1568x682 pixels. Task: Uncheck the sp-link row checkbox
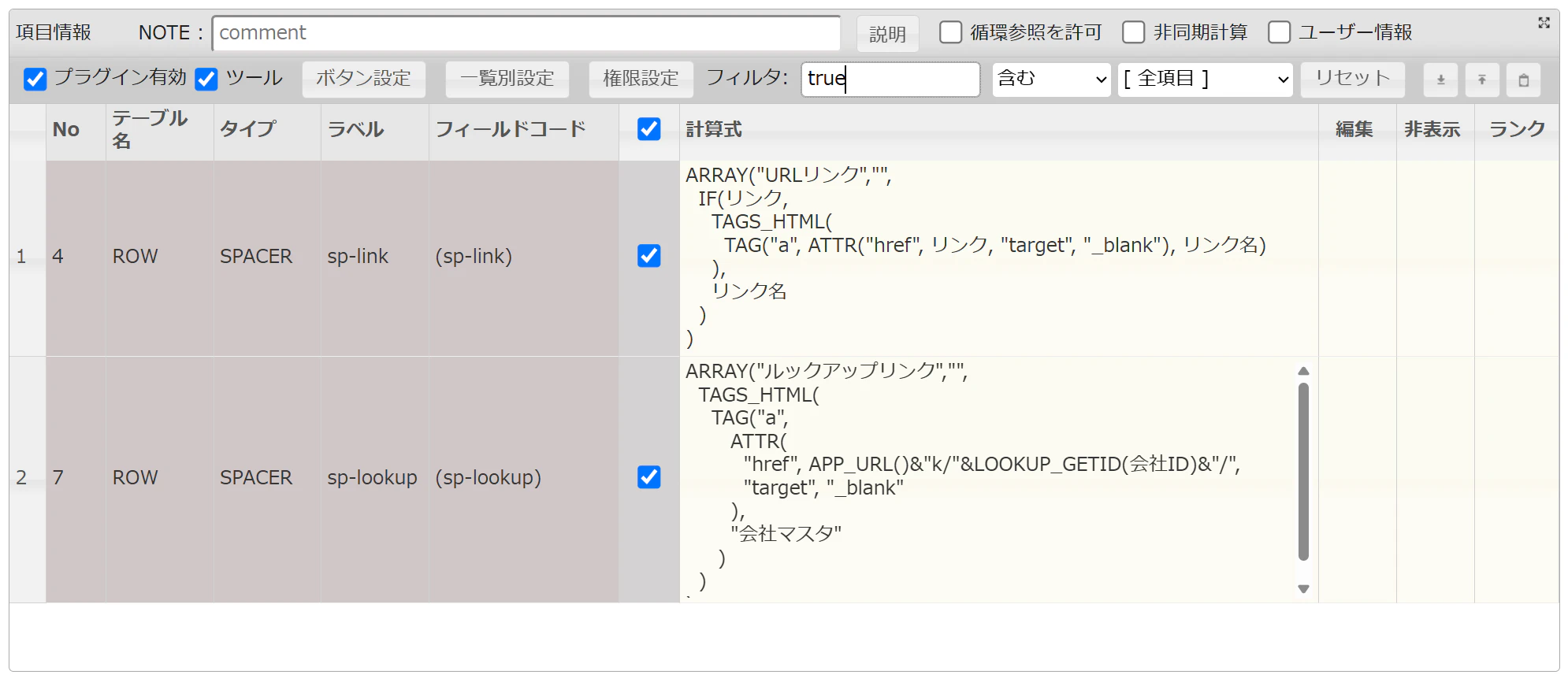coord(649,256)
